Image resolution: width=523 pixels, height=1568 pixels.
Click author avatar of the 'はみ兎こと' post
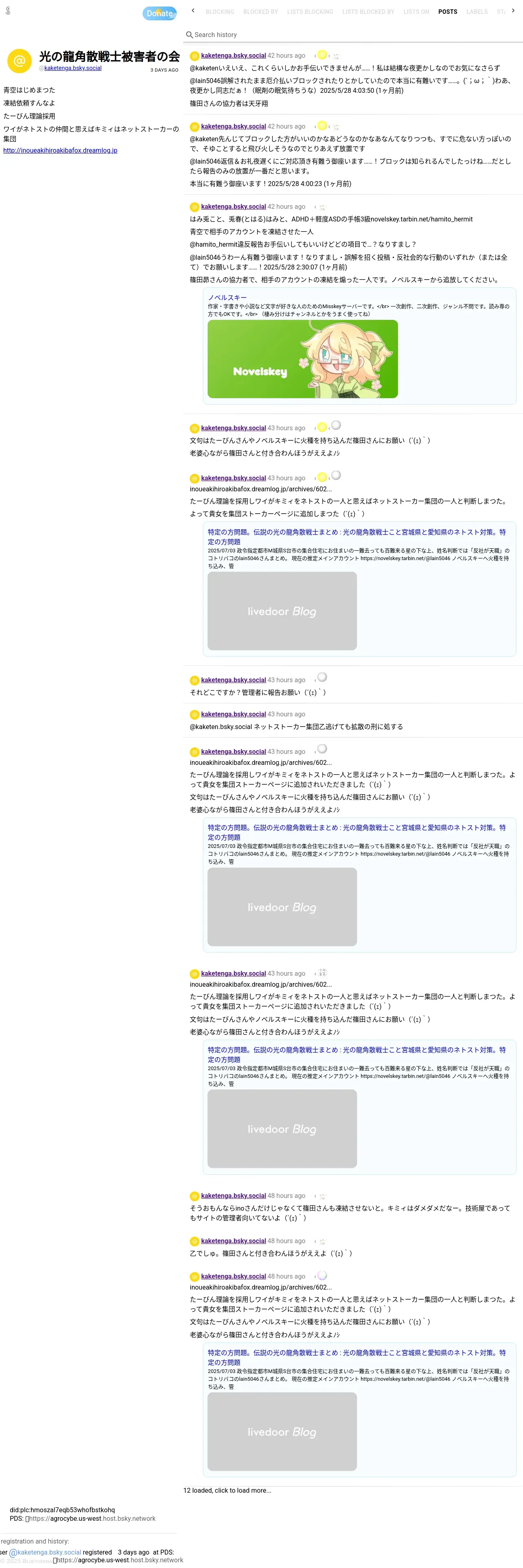[x=194, y=207]
